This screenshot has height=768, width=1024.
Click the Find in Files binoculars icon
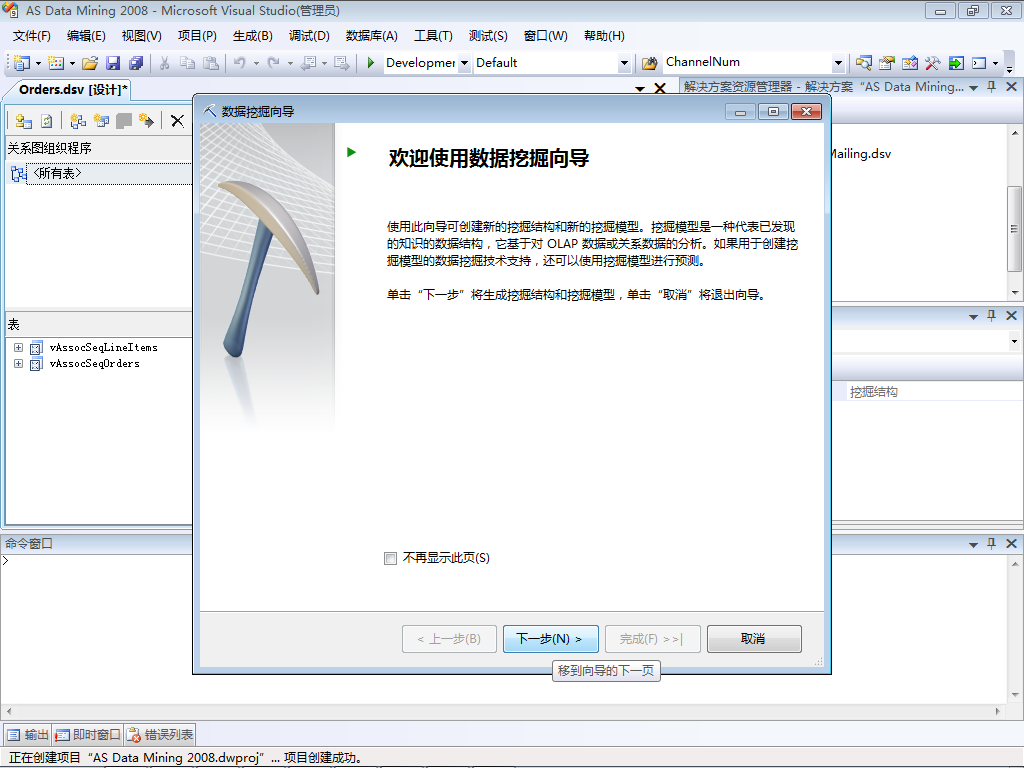coord(649,63)
